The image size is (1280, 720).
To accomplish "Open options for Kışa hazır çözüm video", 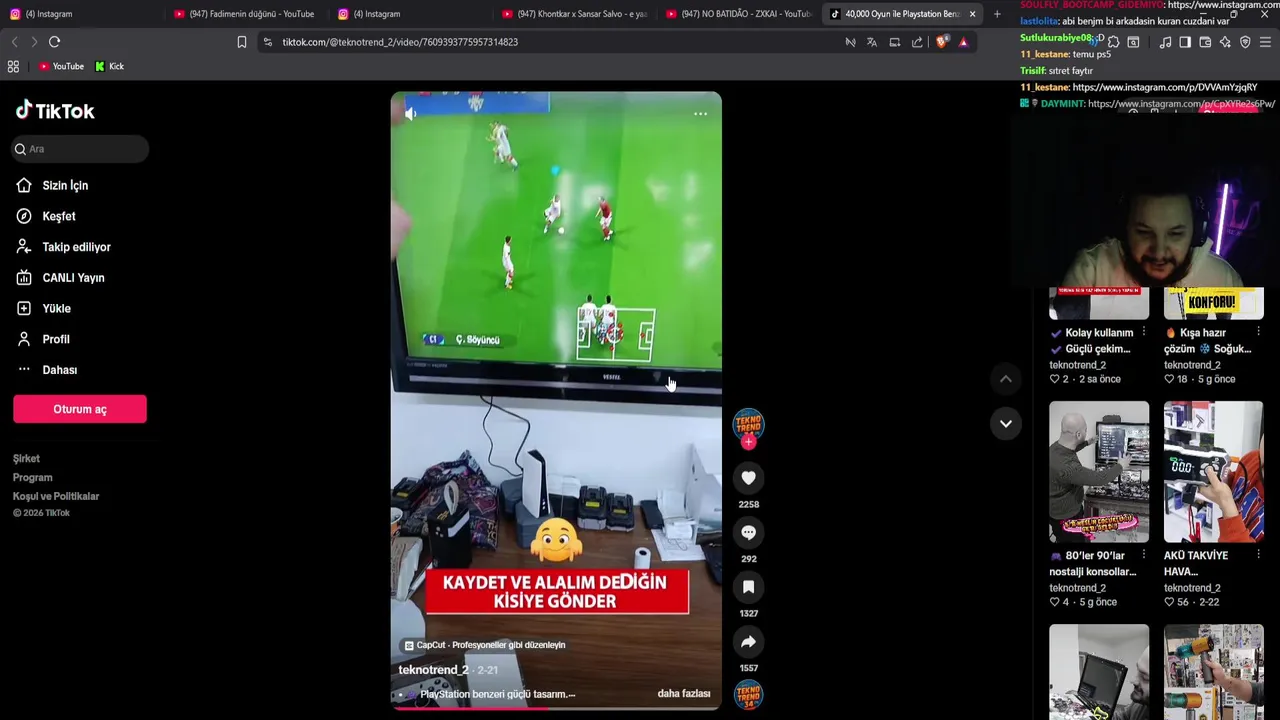I will [1258, 332].
